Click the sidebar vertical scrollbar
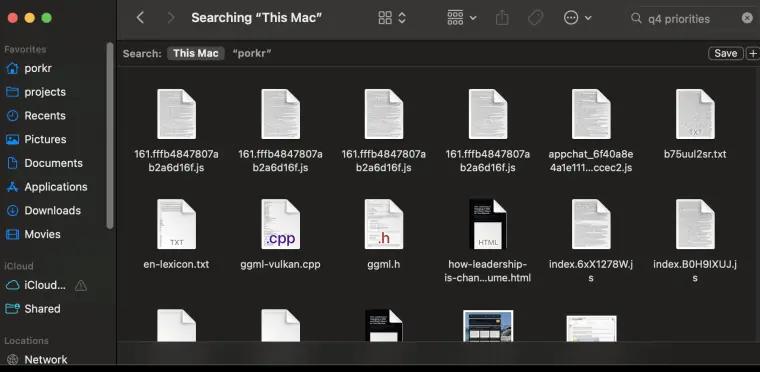This screenshot has width=760, height=372. click(x=110, y=135)
